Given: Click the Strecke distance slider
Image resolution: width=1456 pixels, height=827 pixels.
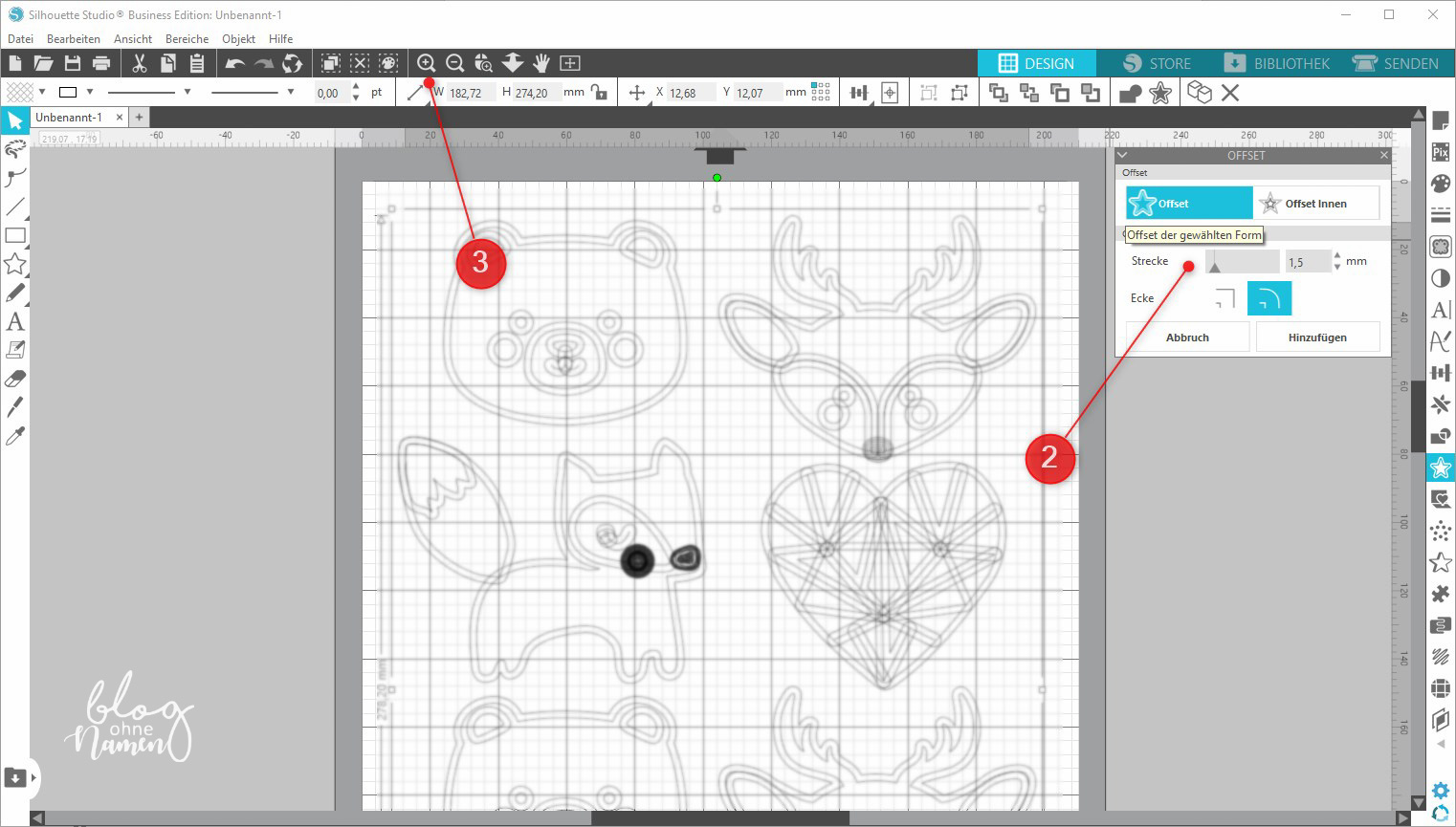Looking at the screenshot, I should pos(1242,262).
